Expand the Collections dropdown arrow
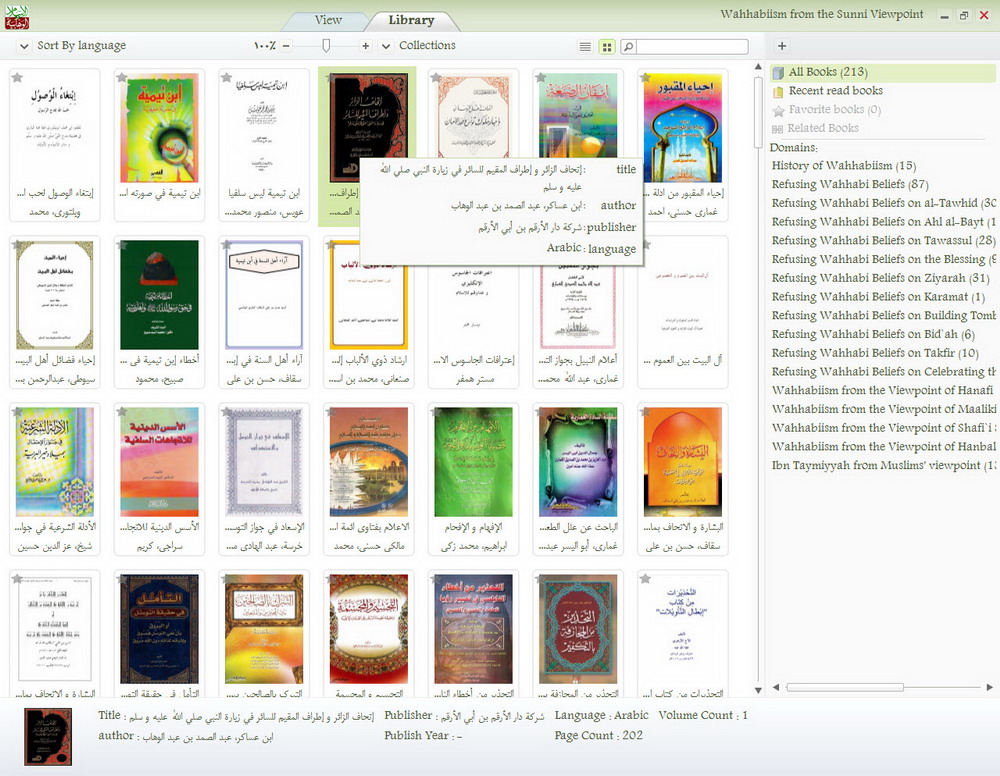Viewport: 1000px width, 776px height. (x=386, y=46)
